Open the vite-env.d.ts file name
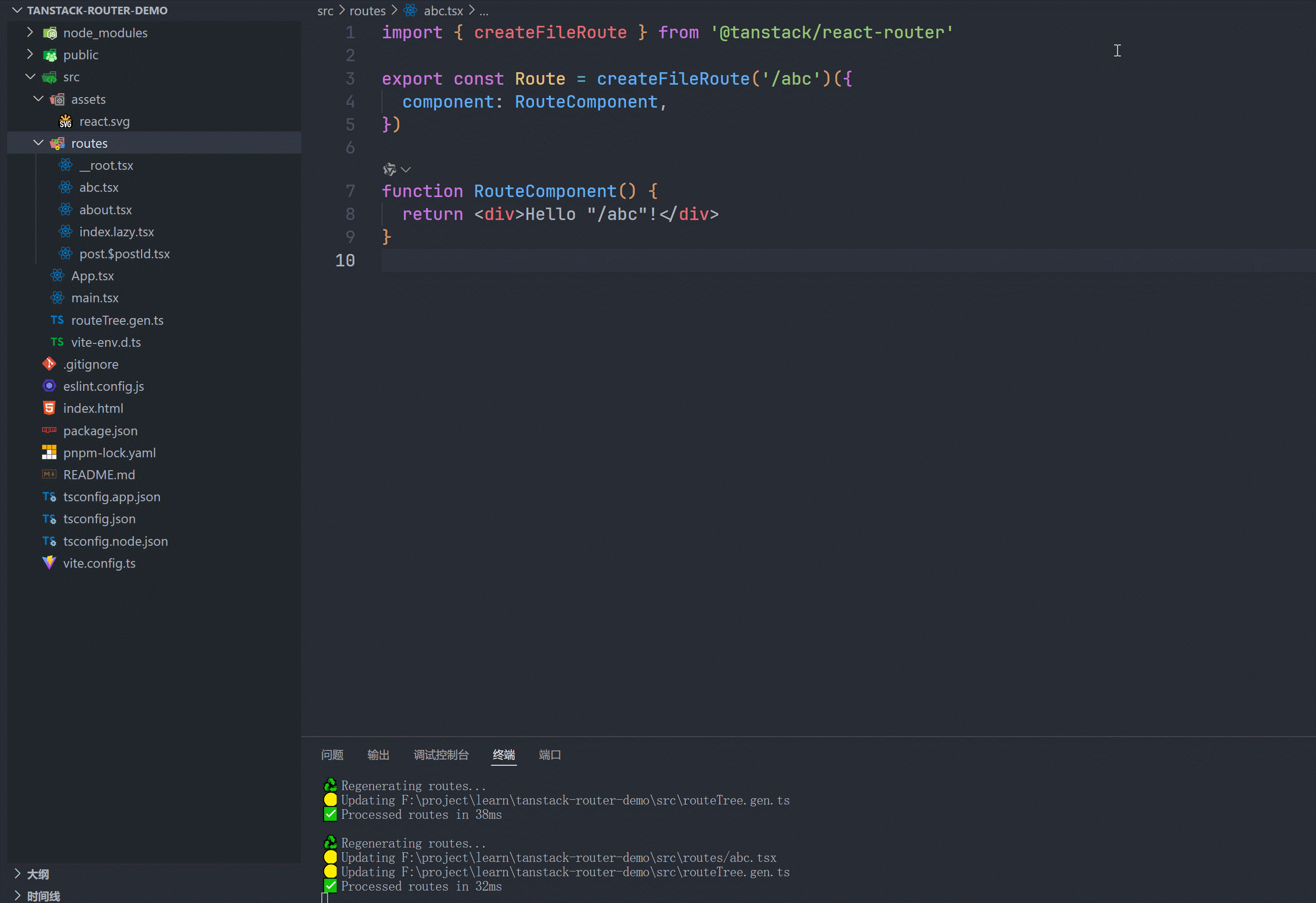Image resolution: width=1316 pixels, height=903 pixels. [106, 342]
